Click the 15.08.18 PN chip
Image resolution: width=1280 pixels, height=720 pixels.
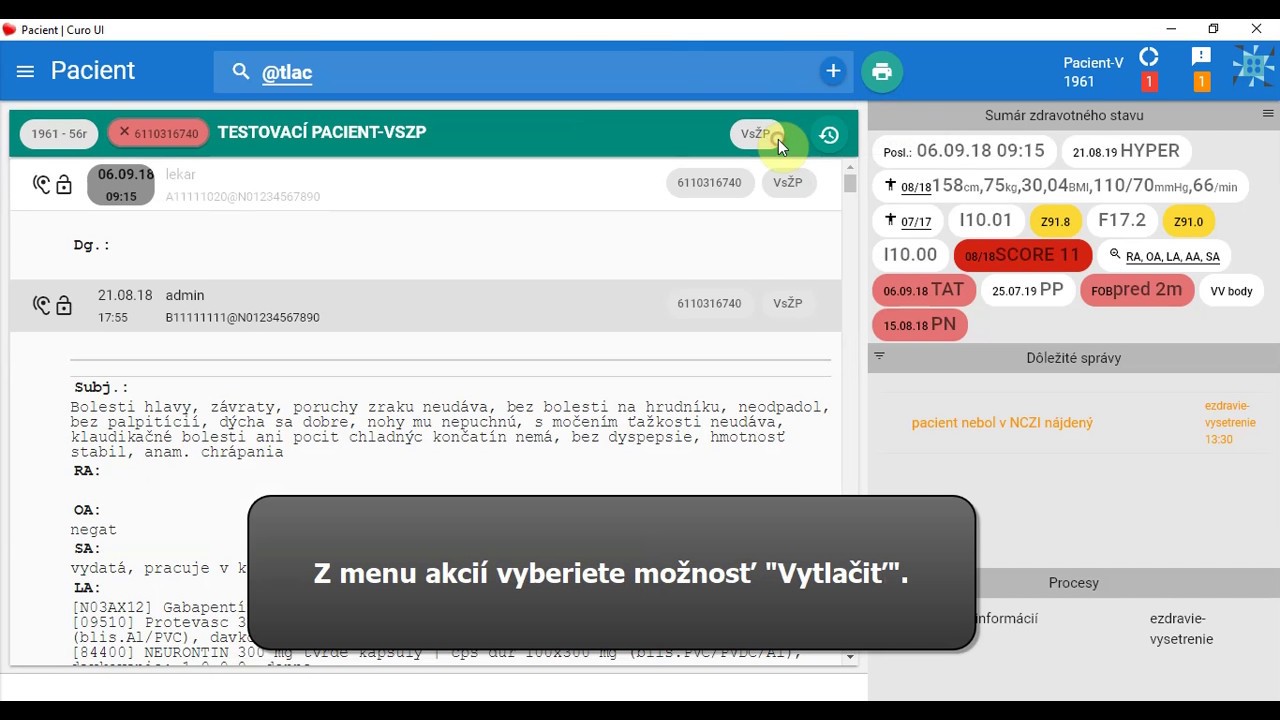tap(920, 325)
